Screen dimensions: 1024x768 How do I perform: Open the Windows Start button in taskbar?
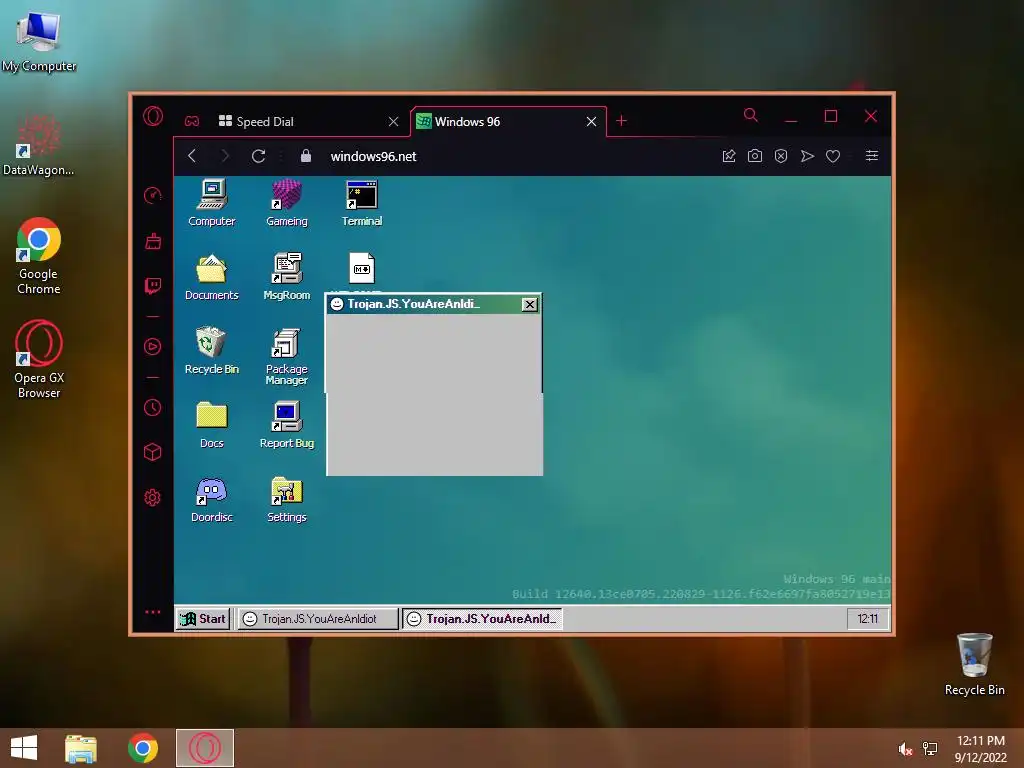pyautogui.click(x=24, y=748)
